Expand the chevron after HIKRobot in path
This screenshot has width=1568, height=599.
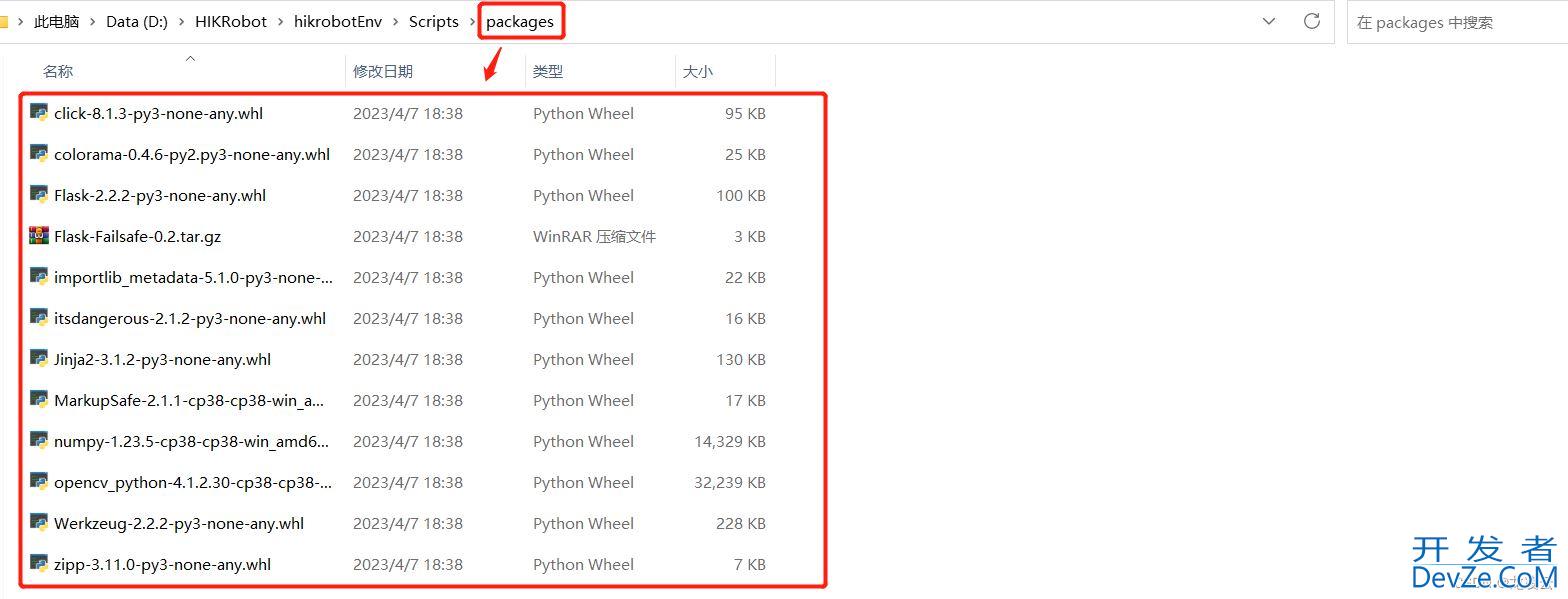[x=281, y=22]
